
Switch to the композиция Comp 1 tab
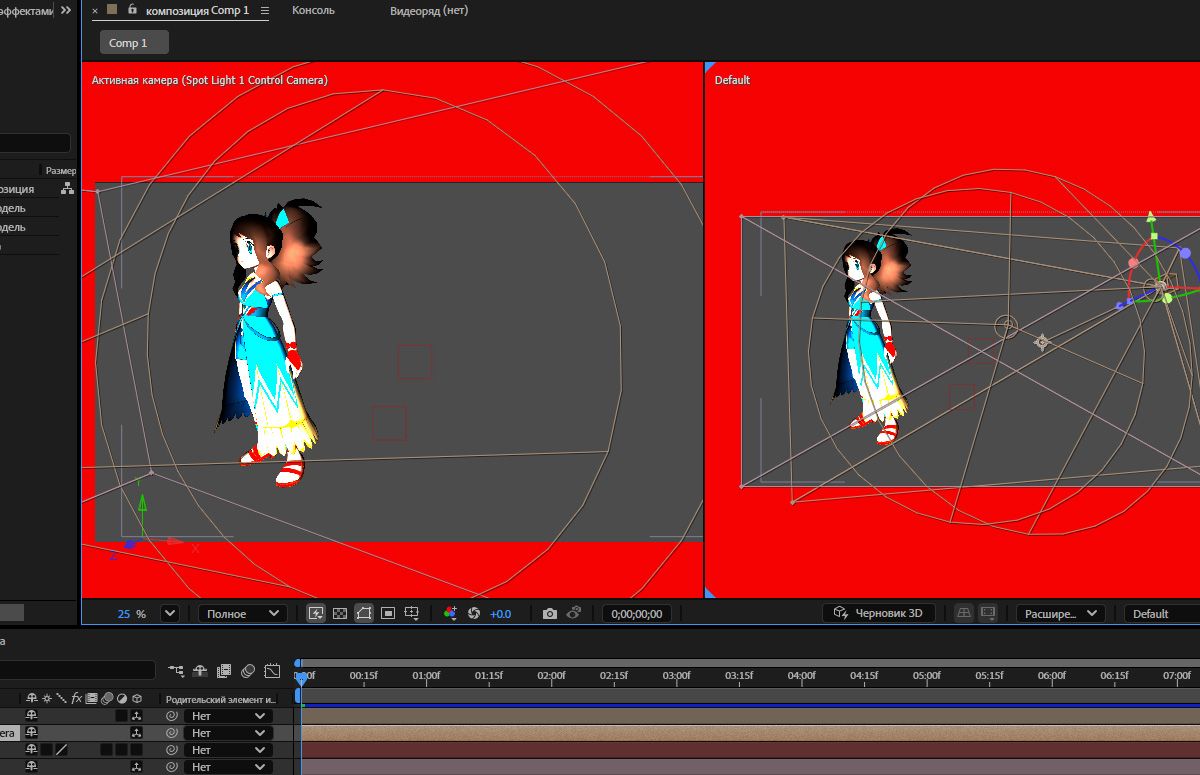[x=197, y=10]
